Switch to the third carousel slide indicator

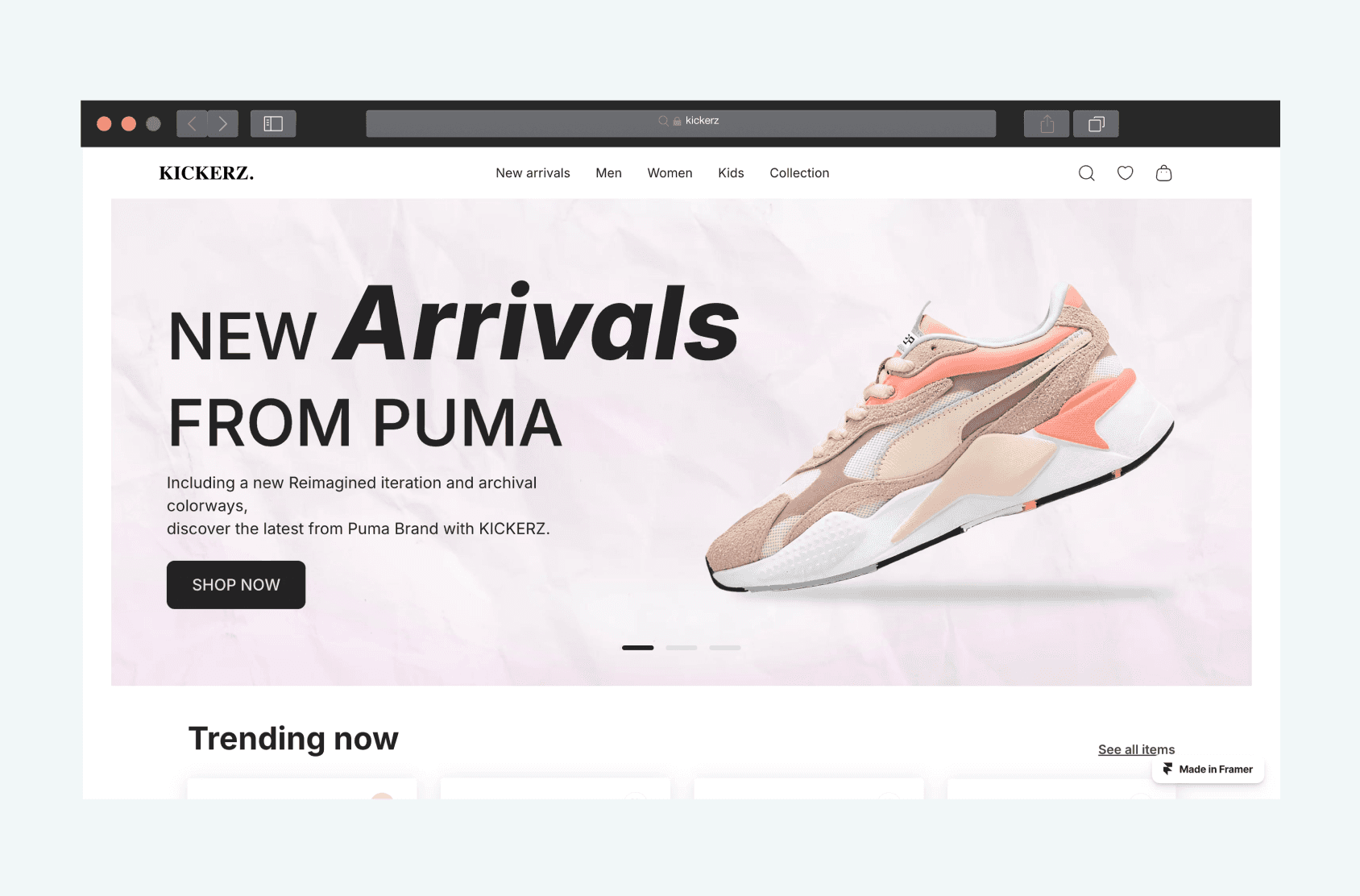[724, 648]
